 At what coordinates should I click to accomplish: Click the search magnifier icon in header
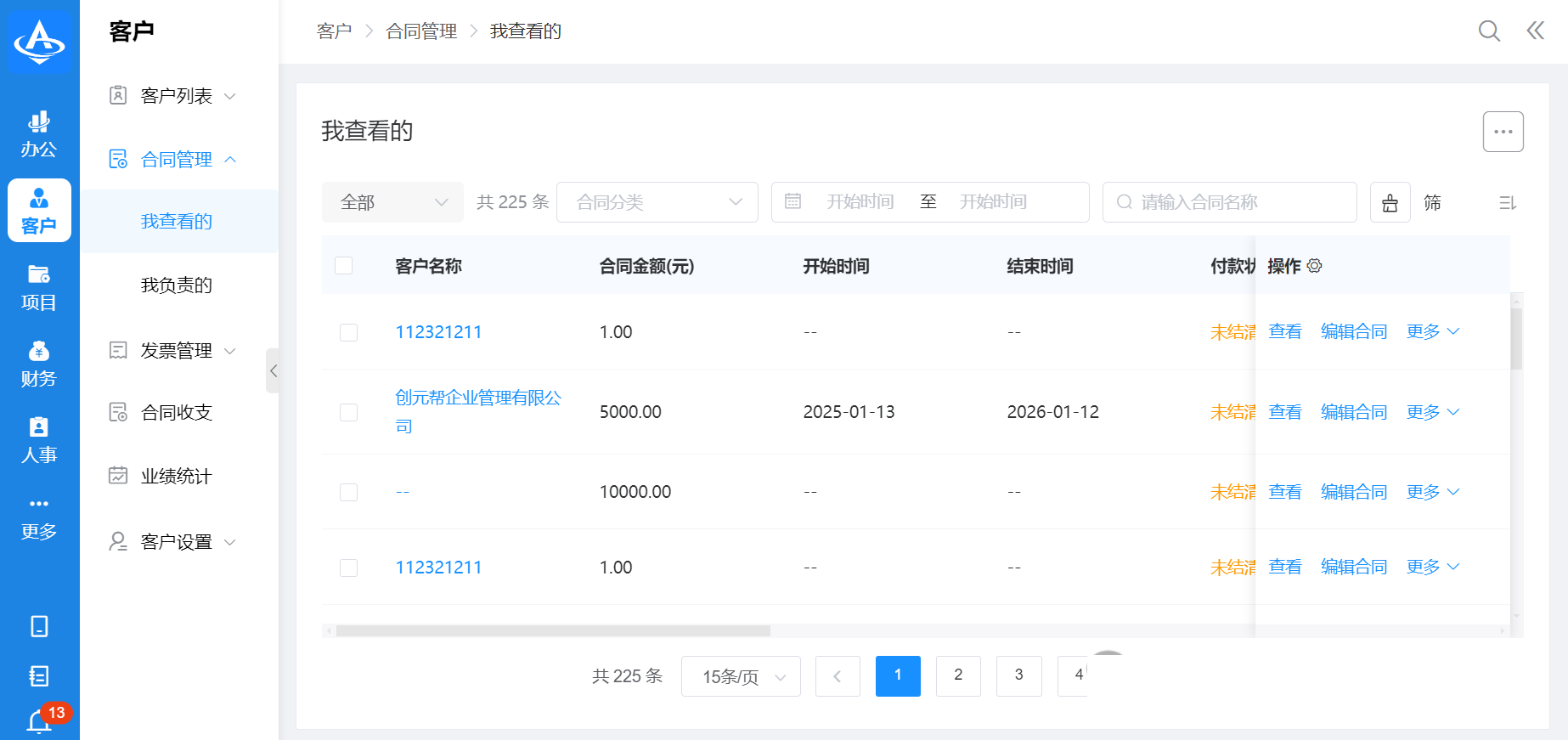(x=1488, y=31)
